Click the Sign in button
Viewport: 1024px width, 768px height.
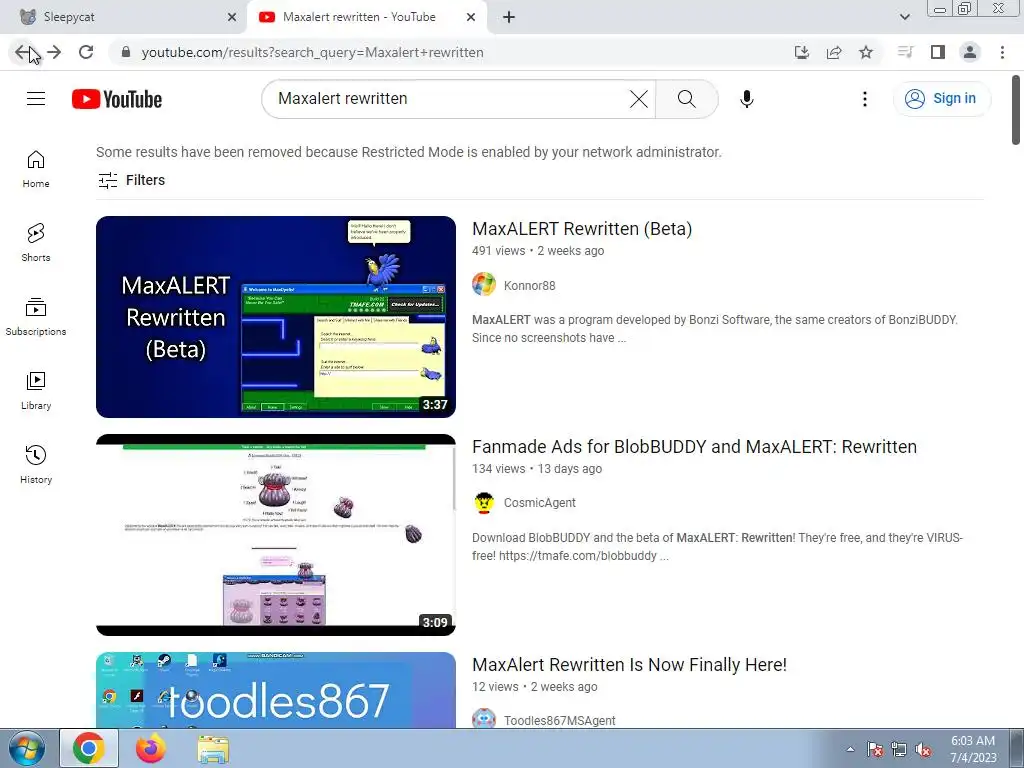[942, 99]
